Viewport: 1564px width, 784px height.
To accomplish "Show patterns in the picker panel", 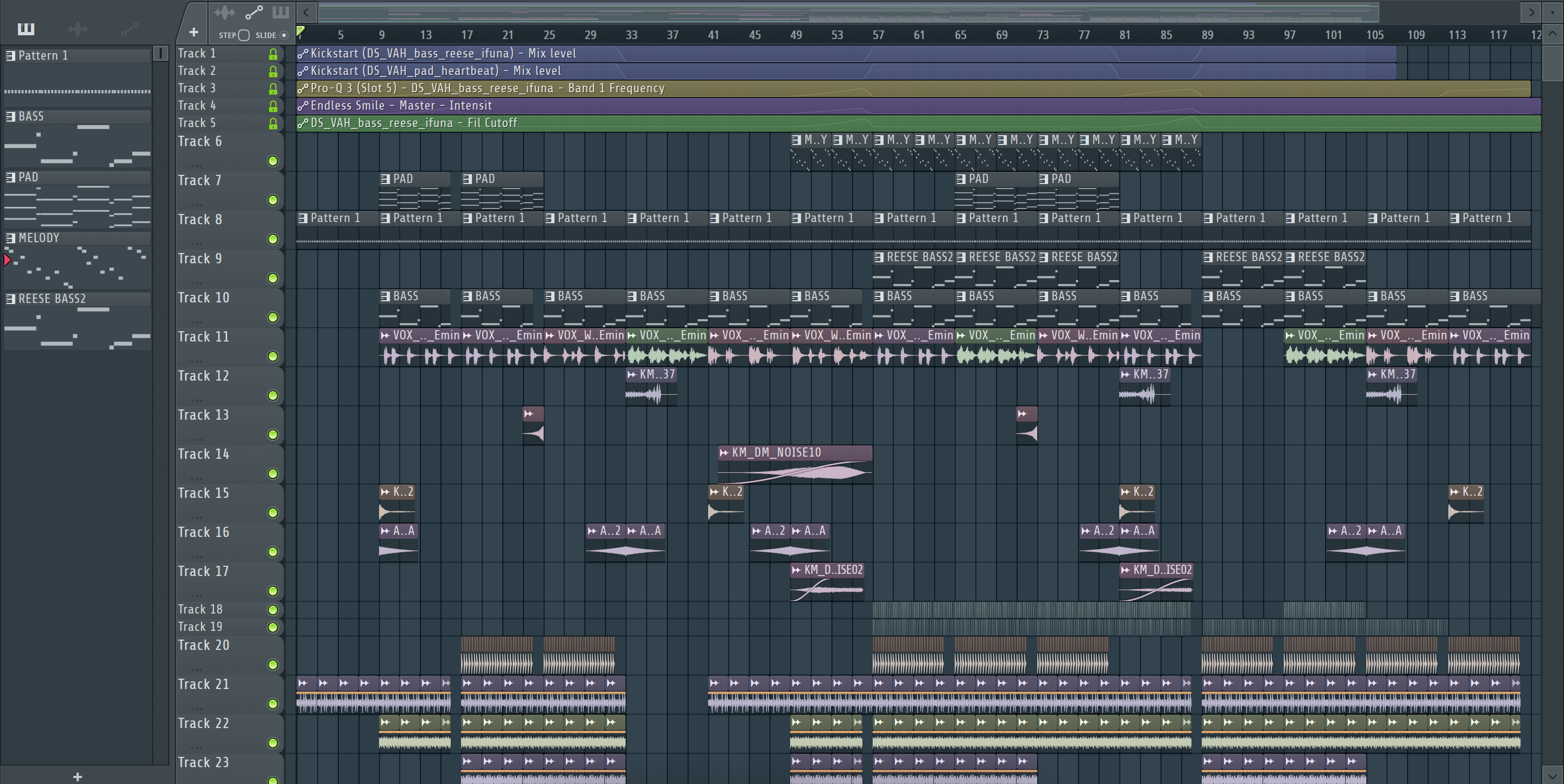I will point(26,29).
